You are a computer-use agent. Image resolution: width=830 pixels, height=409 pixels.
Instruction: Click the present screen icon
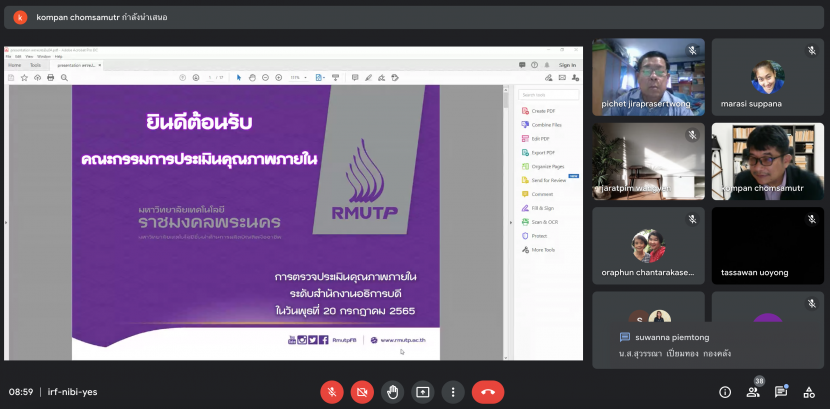(423, 392)
